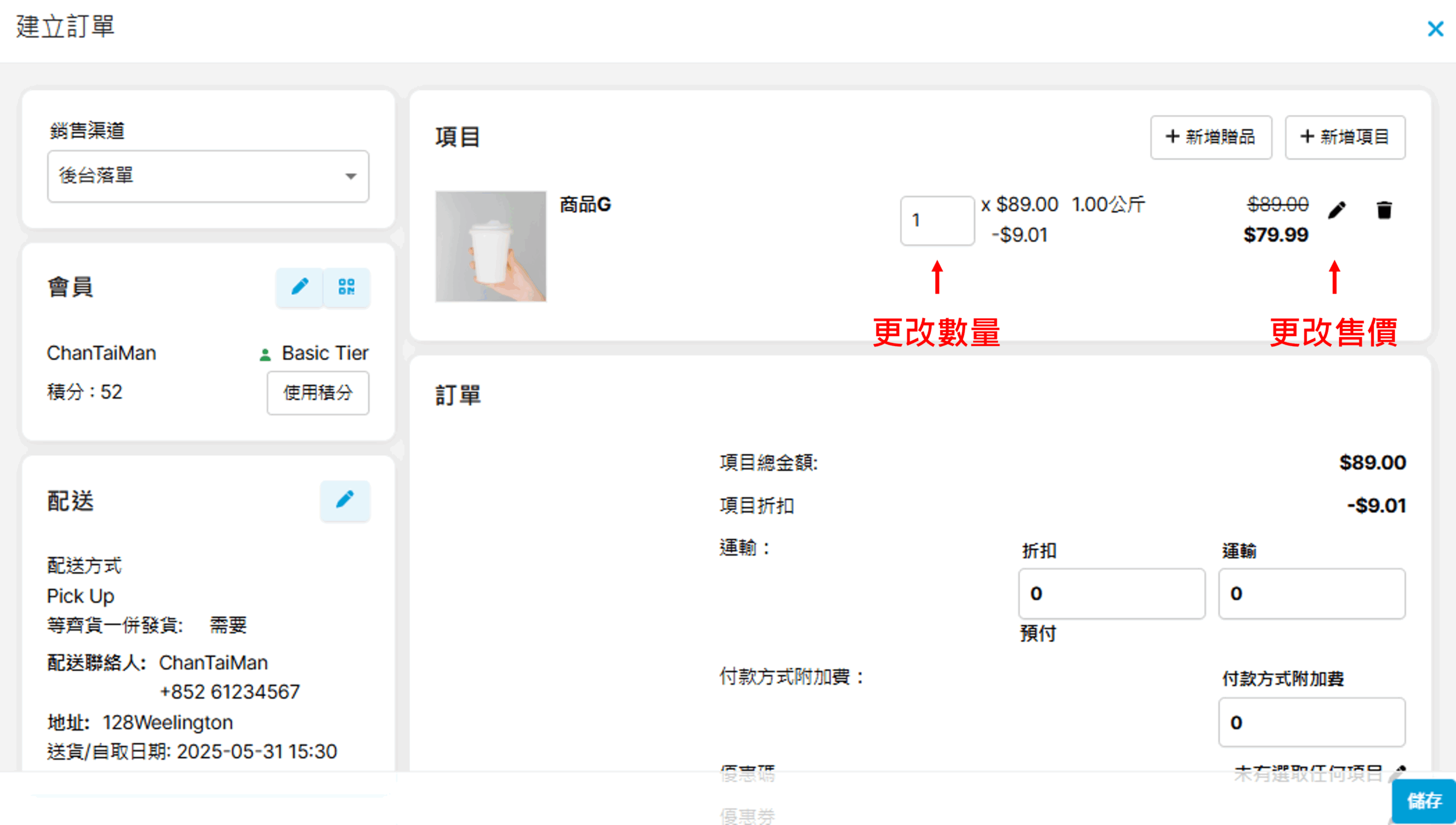Delete 商品G with the trash icon

[x=1384, y=210]
